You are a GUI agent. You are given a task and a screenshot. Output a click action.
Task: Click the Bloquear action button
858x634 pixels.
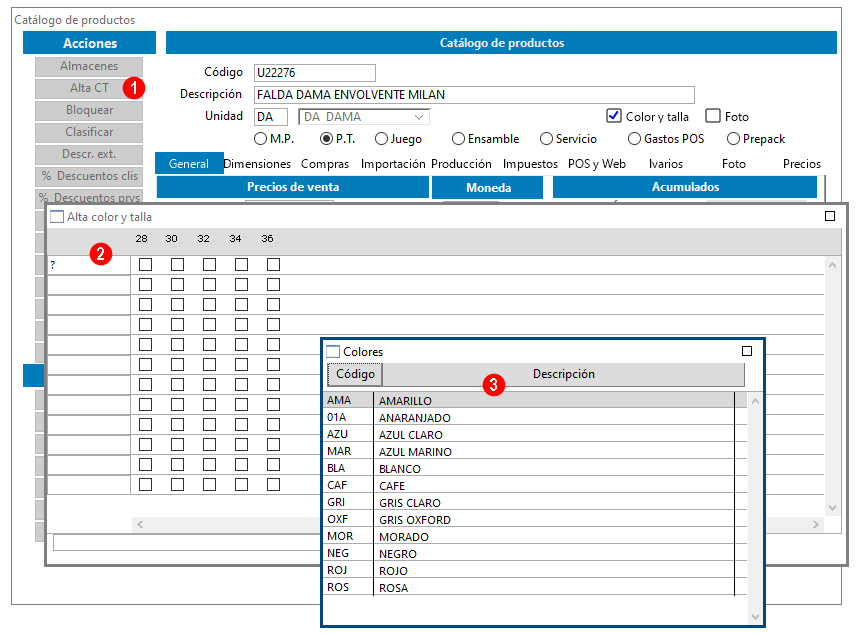89,110
